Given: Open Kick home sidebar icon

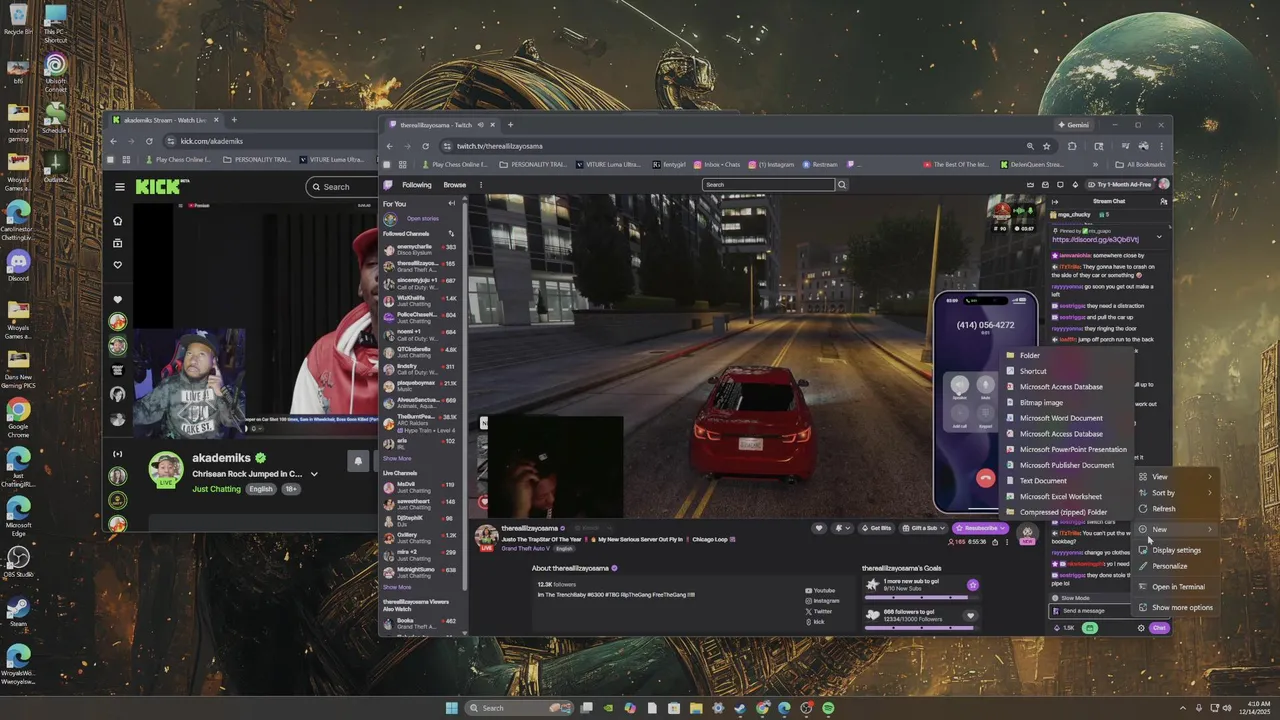Looking at the screenshot, I should tap(118, 221).
